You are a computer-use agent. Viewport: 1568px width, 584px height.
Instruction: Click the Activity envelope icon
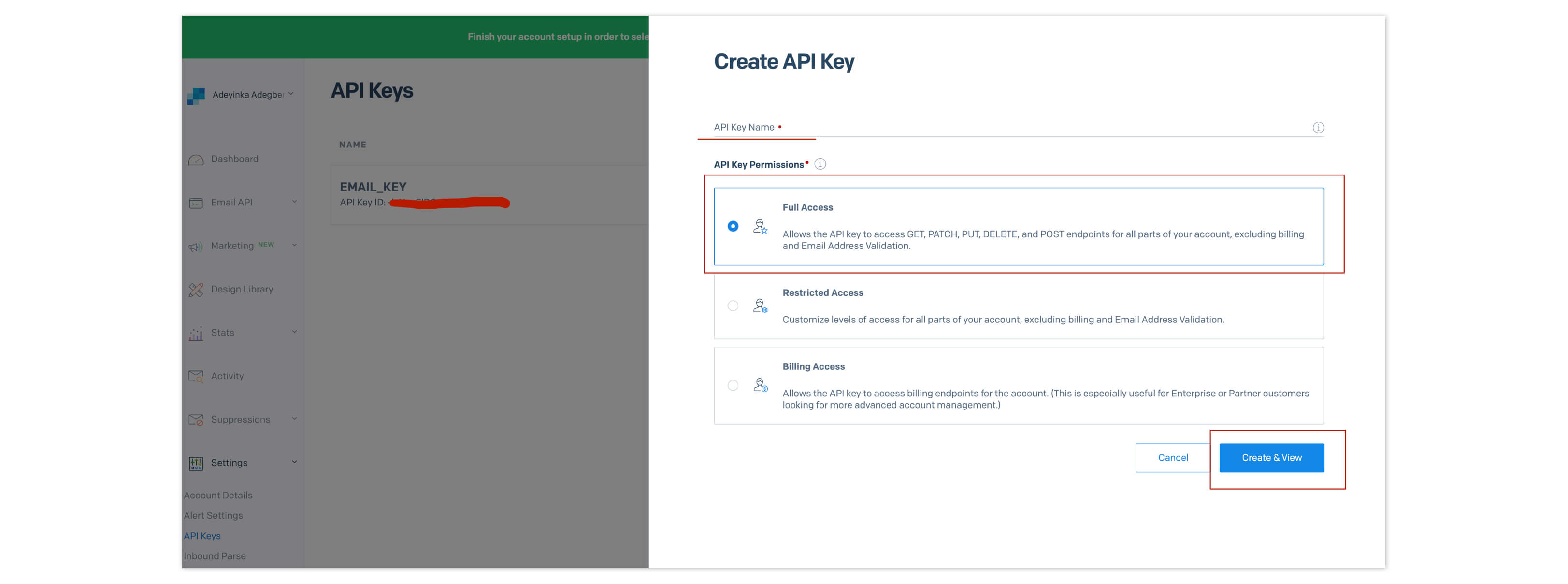[195, 376]
